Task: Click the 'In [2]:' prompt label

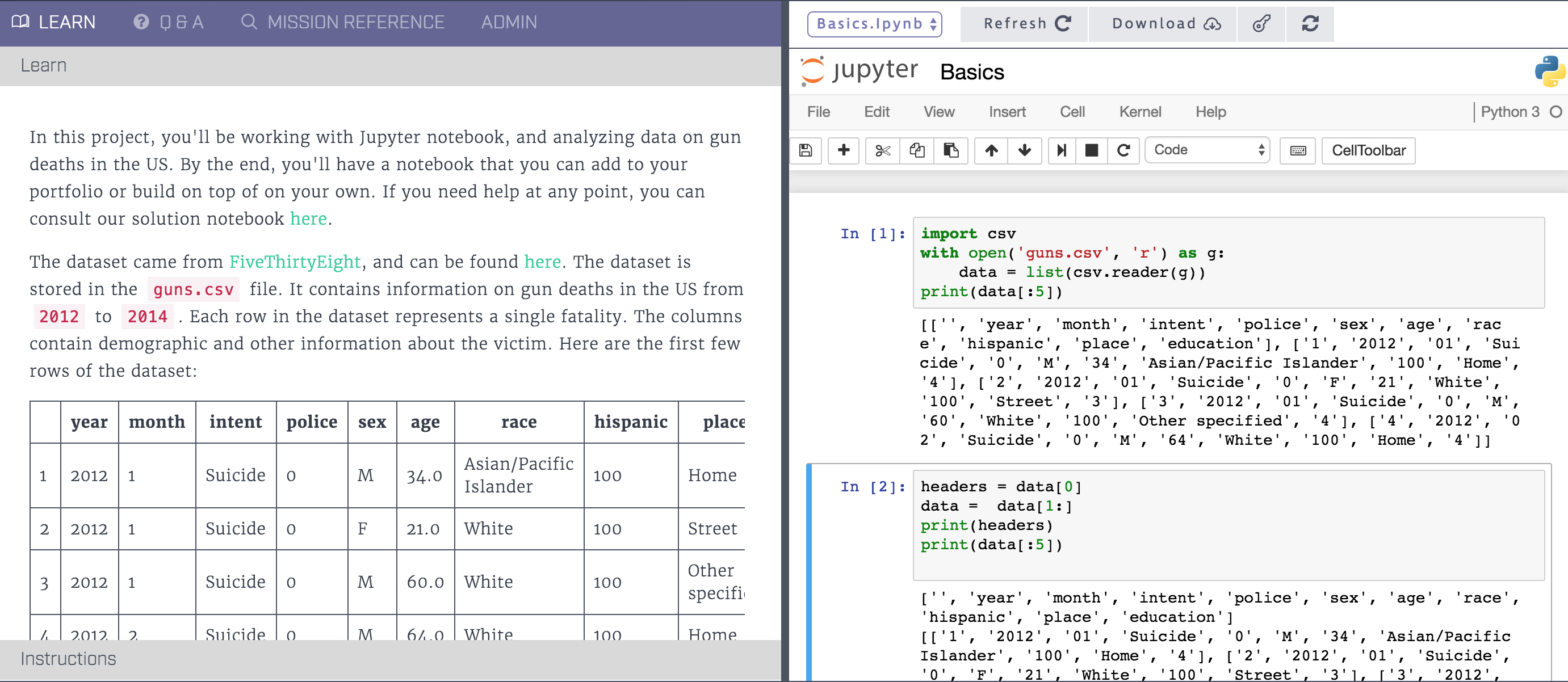Action: click(x=873, y=487)
